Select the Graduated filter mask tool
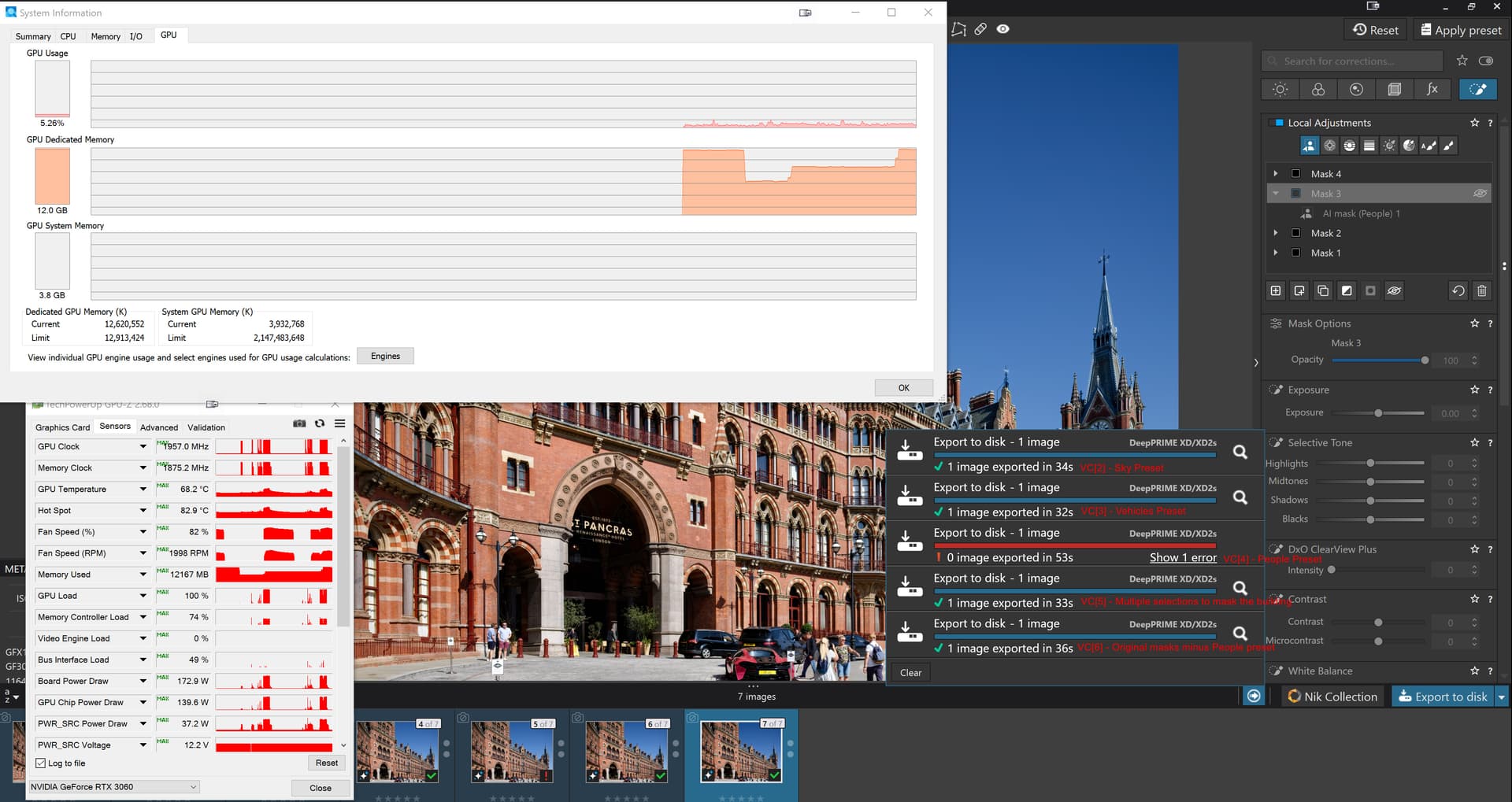This screenshot has width=1512, height=802. [x=1369, y=146]
